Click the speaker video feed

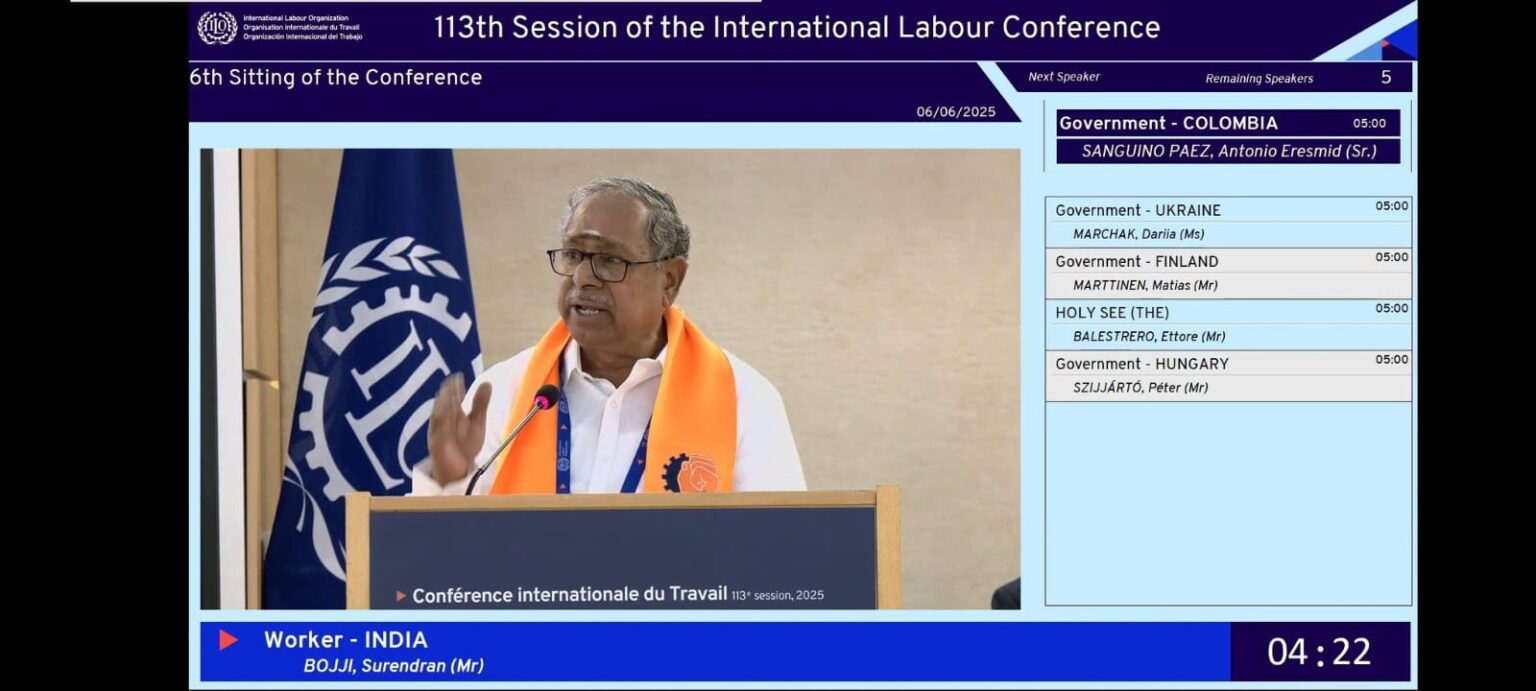(x=610, y=379)
